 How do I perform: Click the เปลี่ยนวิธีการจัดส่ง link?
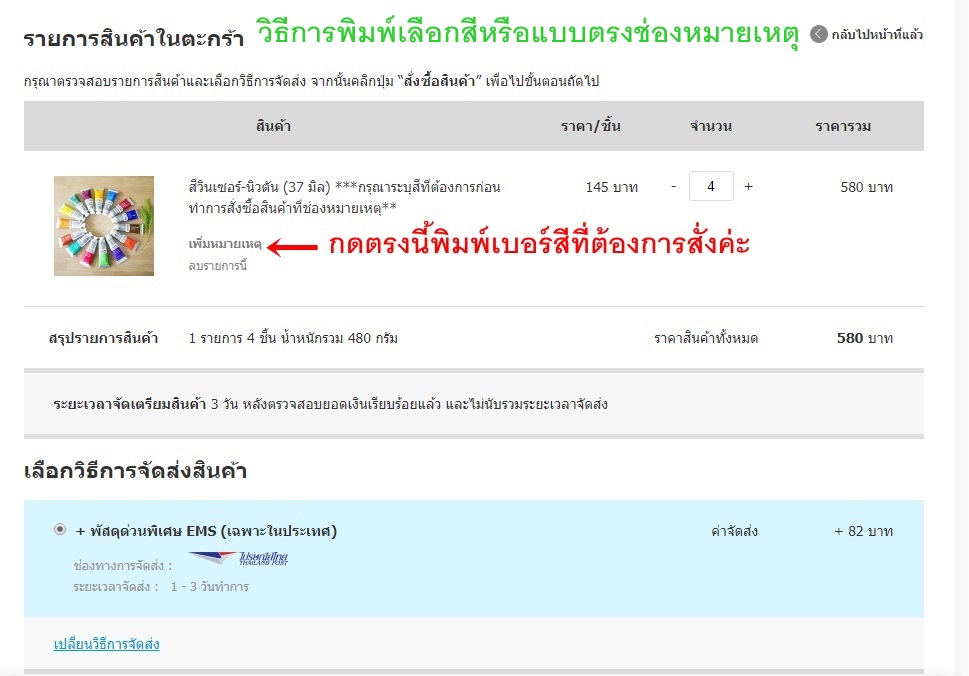[x=106, y=644]
